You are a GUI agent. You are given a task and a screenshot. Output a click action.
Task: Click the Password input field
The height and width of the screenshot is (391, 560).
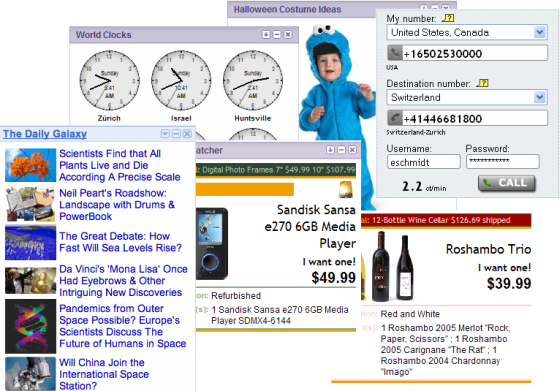pyautogui.click(x=502, y=162)
